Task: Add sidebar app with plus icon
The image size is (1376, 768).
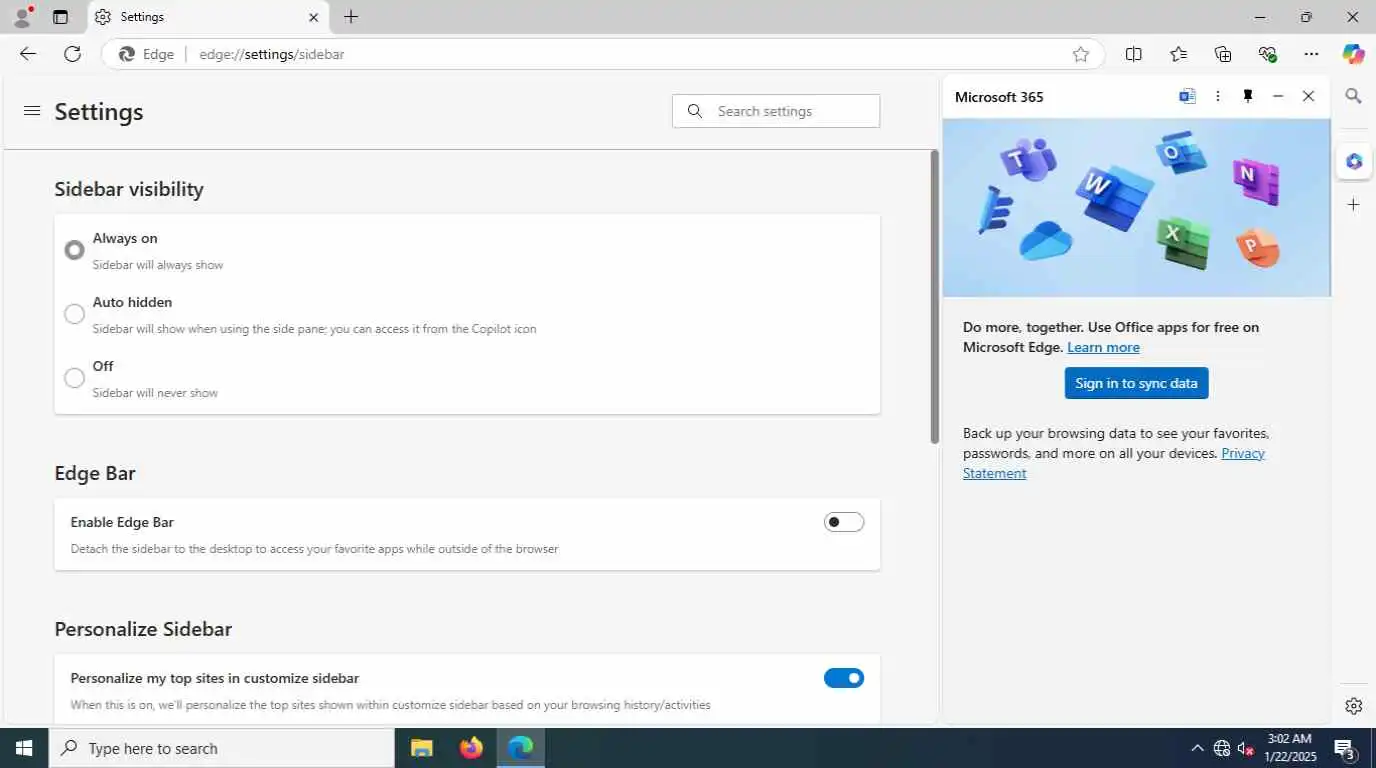Action: [x=1353, y=204]
